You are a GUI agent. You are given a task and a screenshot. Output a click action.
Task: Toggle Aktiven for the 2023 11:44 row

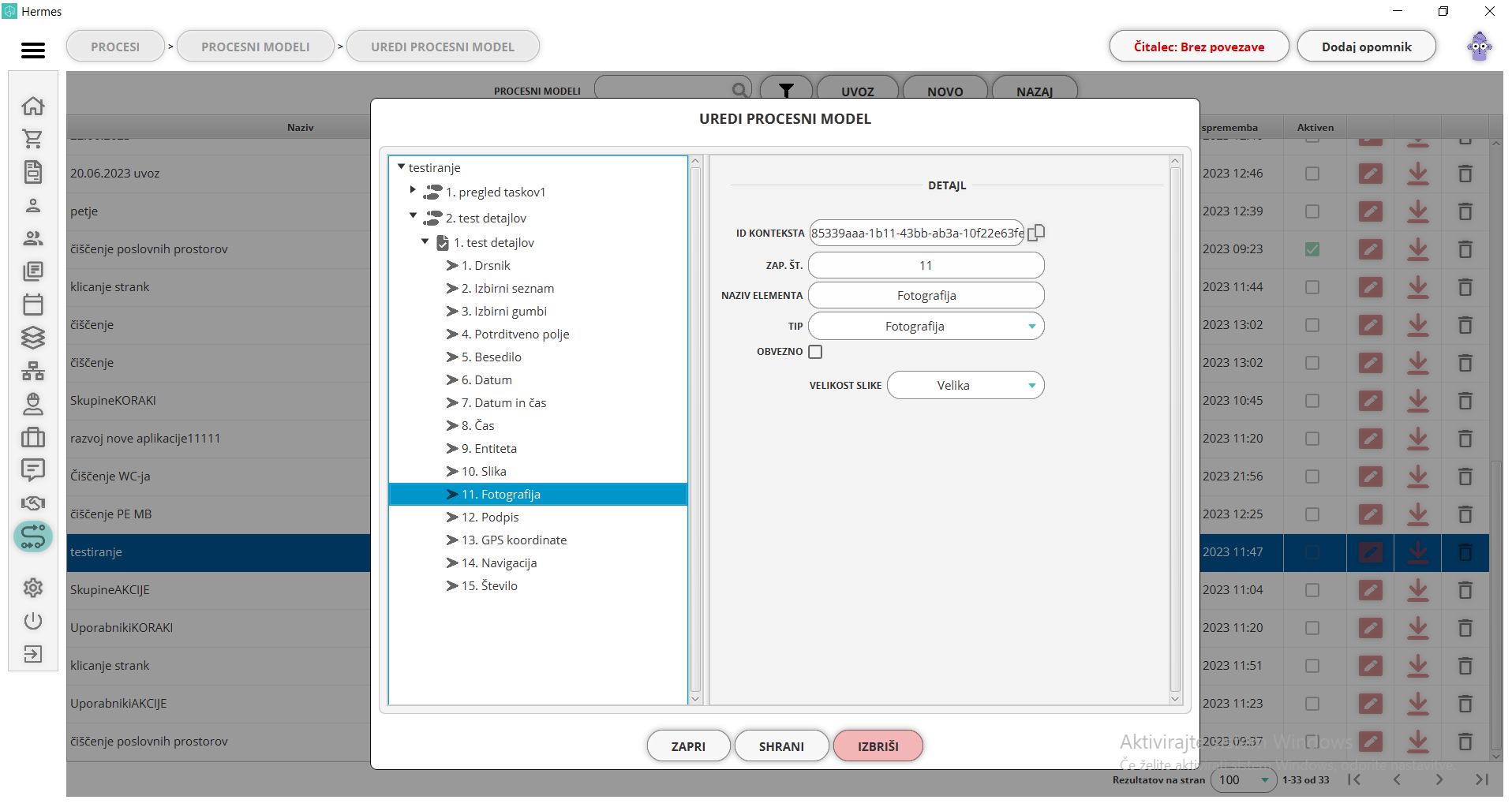(x=1312, y=287)
